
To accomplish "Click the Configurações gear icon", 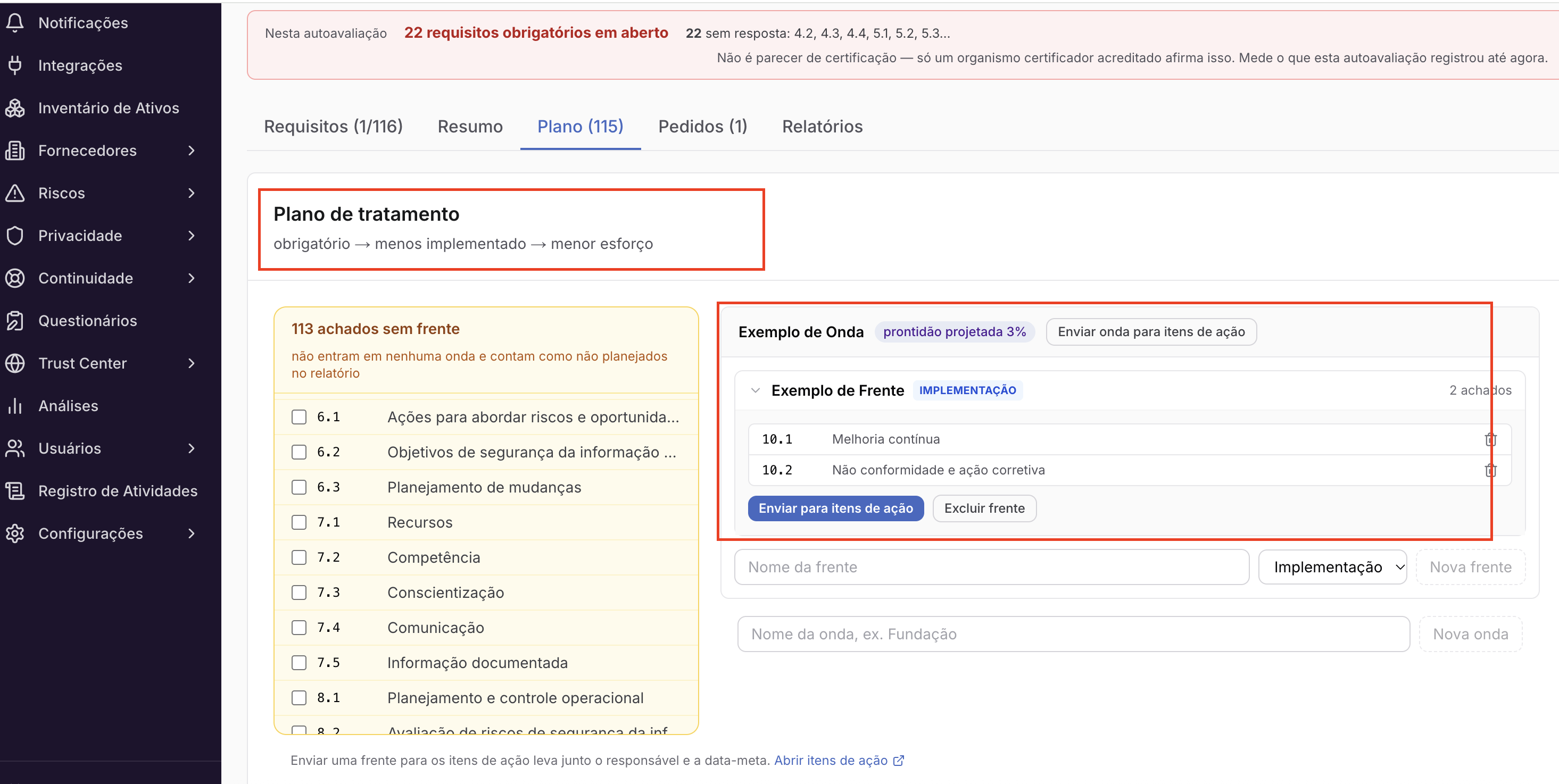I will point(15,533).
